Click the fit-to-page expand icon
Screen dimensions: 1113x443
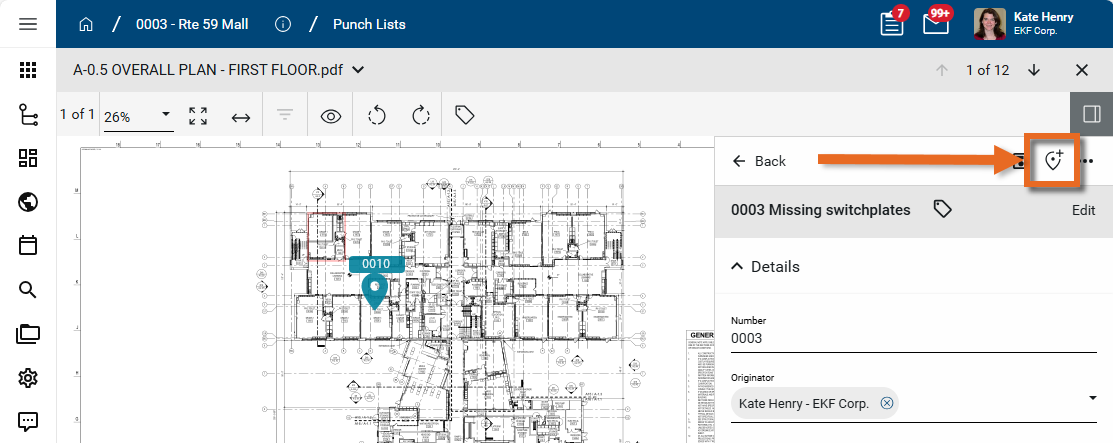198,116
